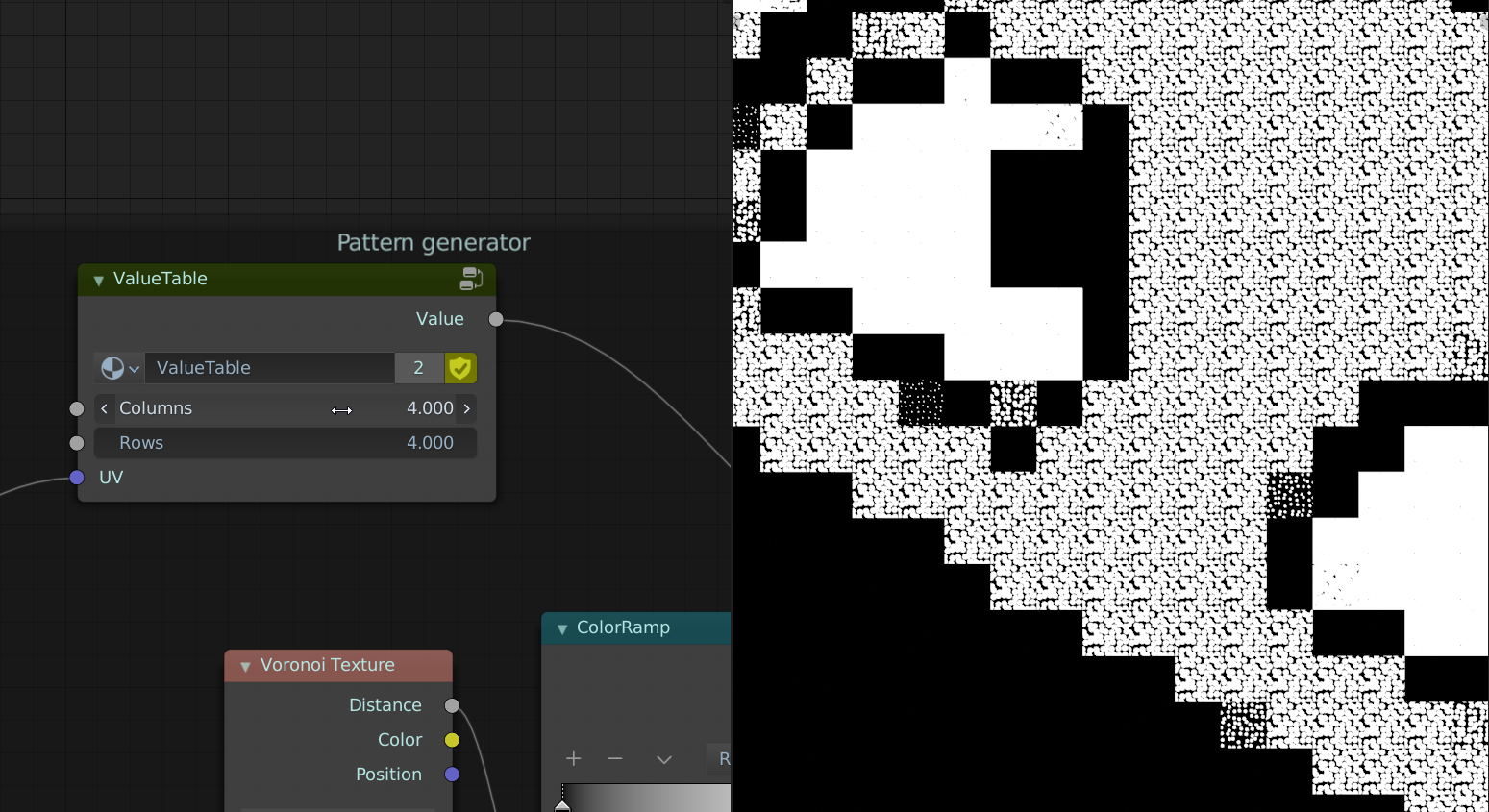
Task: Click the Voronoi Position output socket
Action: pyautogui.click(x=452, y=775)
